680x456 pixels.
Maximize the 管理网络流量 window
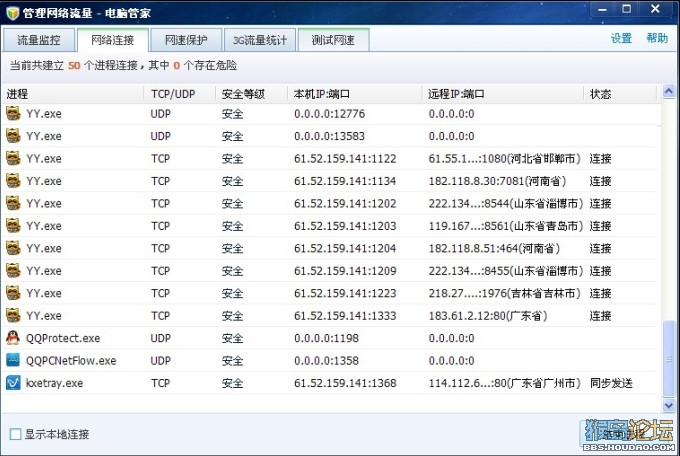tap(626, 9)
